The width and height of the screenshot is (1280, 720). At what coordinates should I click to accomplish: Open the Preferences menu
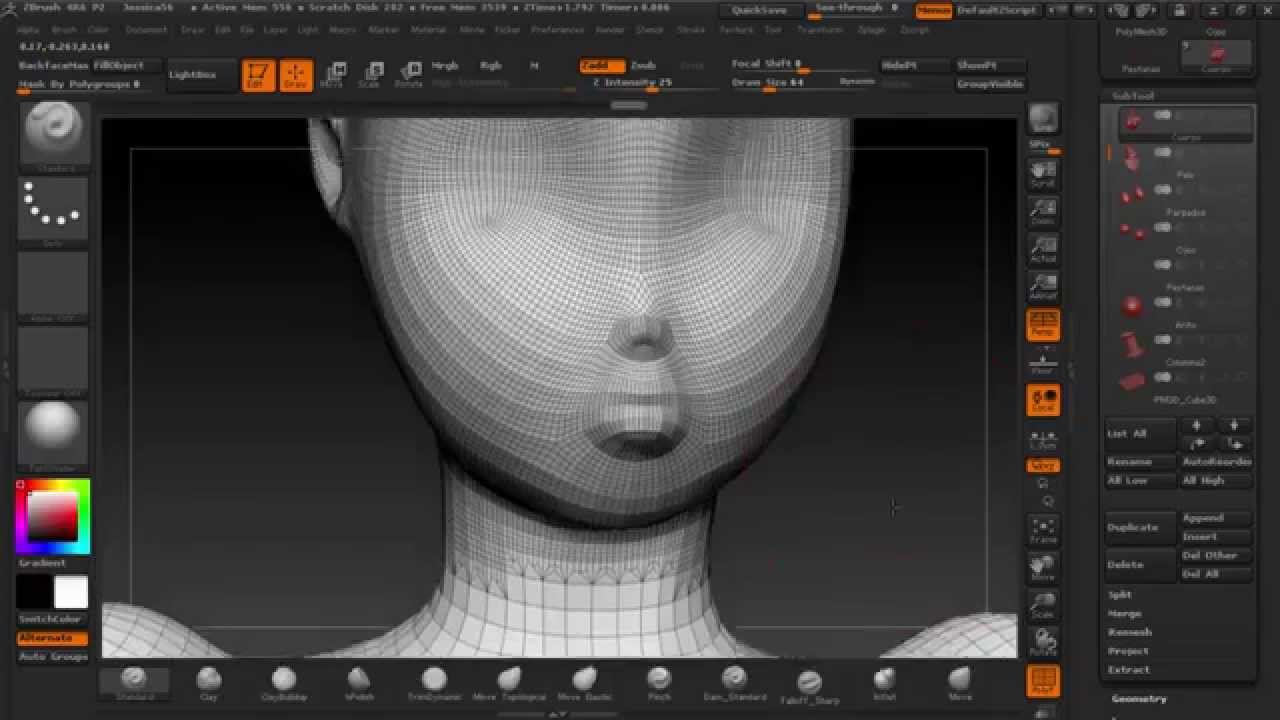[x=557, y=30]
